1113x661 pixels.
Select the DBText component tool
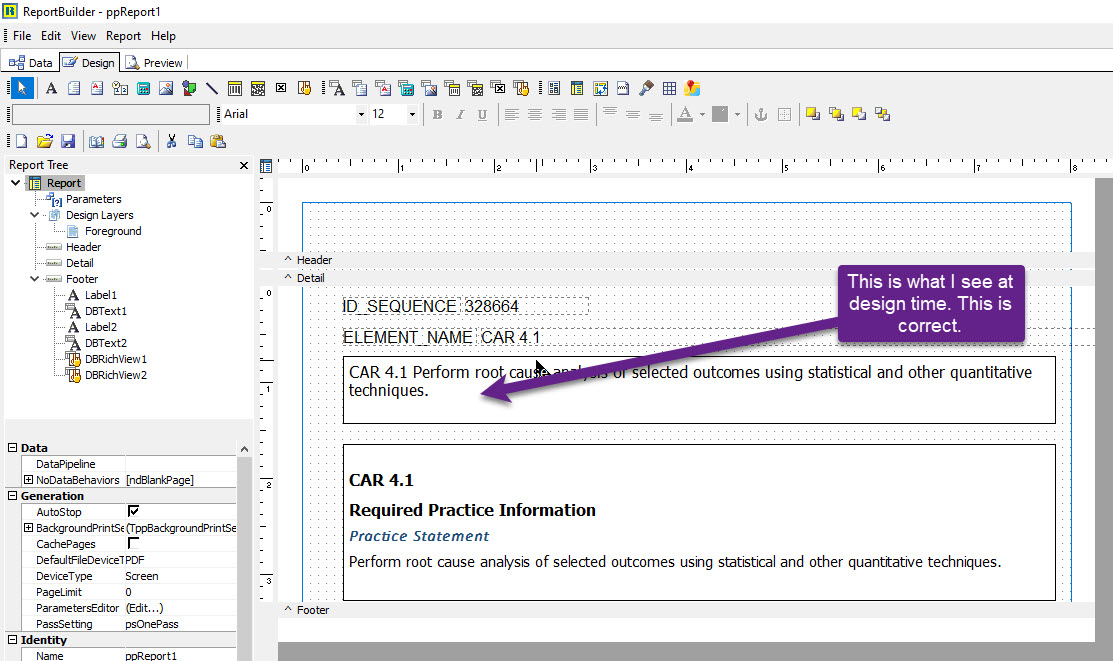click(x=337, y=88)
